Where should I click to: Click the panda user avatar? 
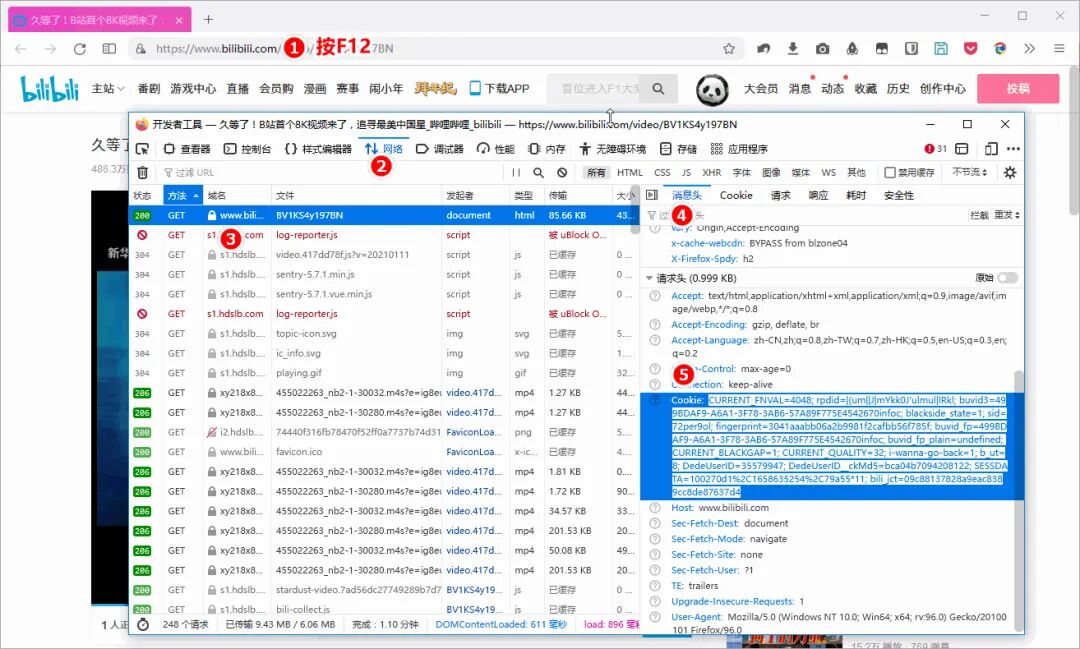(x=712, y=90)
